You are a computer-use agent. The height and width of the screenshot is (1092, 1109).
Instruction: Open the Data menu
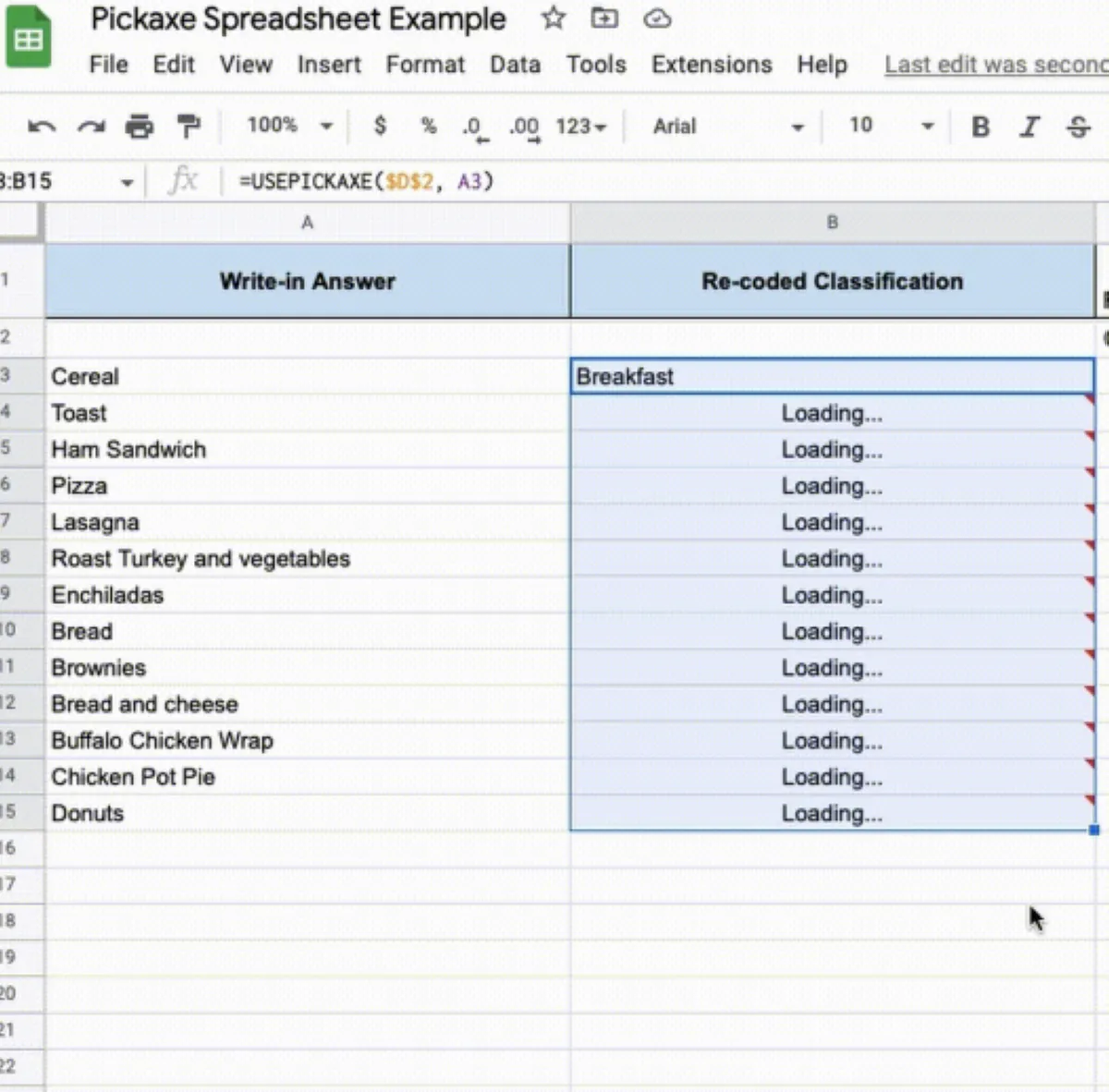pyautogui.click(x=515, y=65)
